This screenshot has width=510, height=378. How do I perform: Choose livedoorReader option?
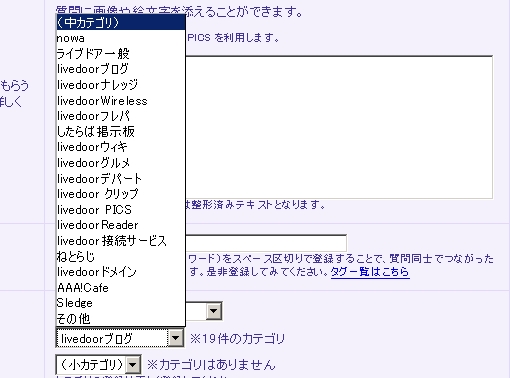121,225
